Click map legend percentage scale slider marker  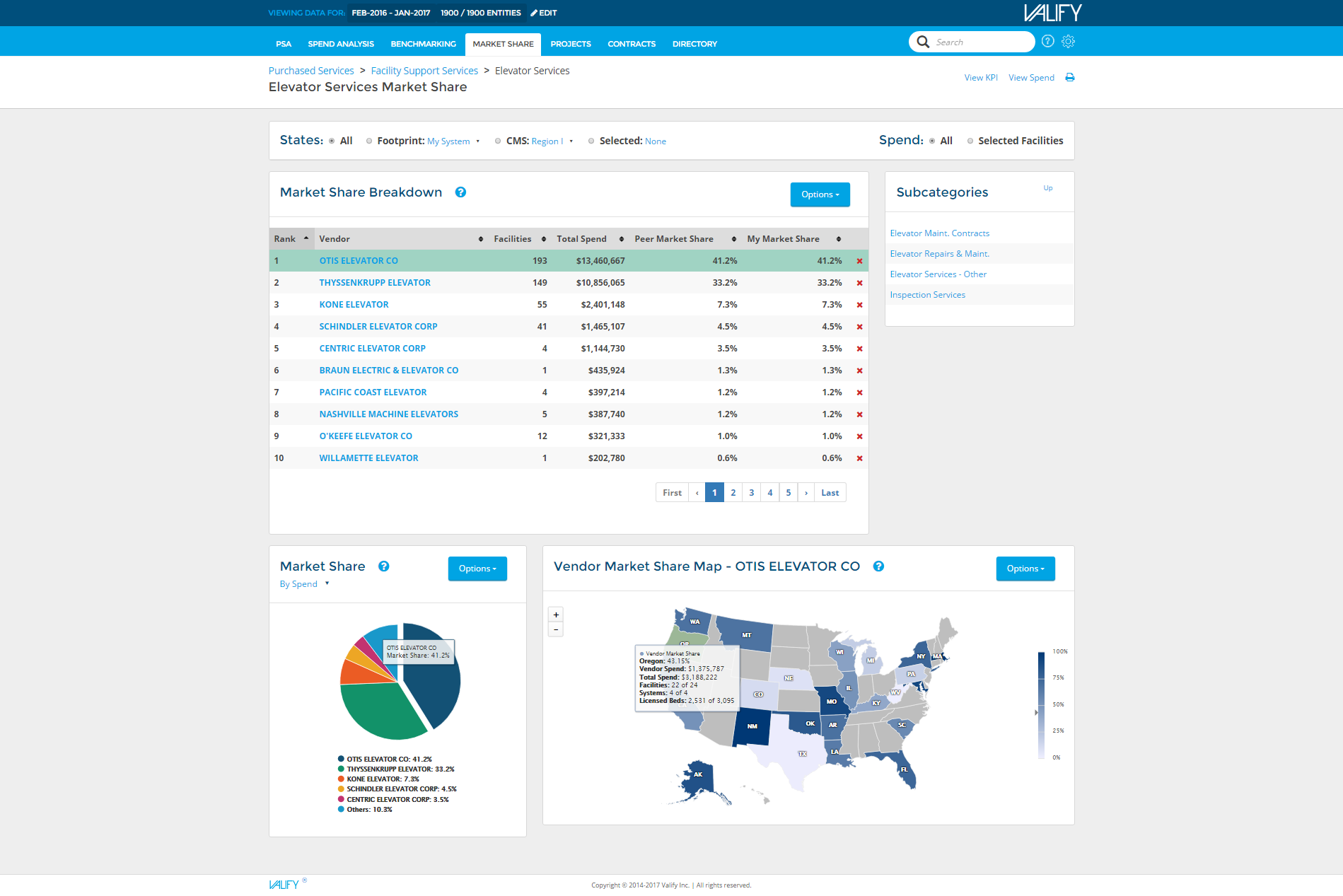pyautogui.click(x=1036, y=713)
